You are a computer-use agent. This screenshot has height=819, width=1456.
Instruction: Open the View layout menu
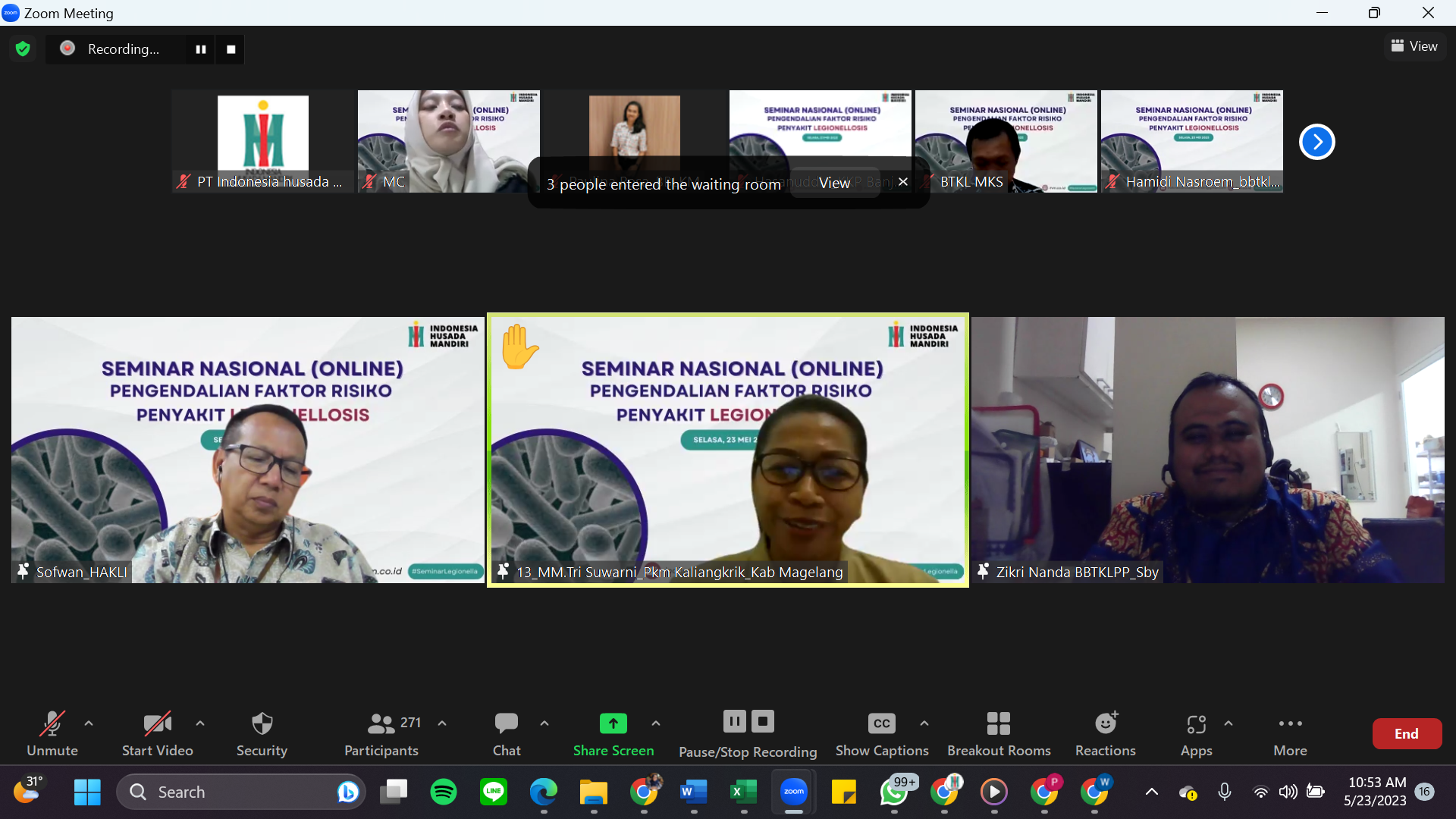pyautogui.click(x=1414, y=46)
